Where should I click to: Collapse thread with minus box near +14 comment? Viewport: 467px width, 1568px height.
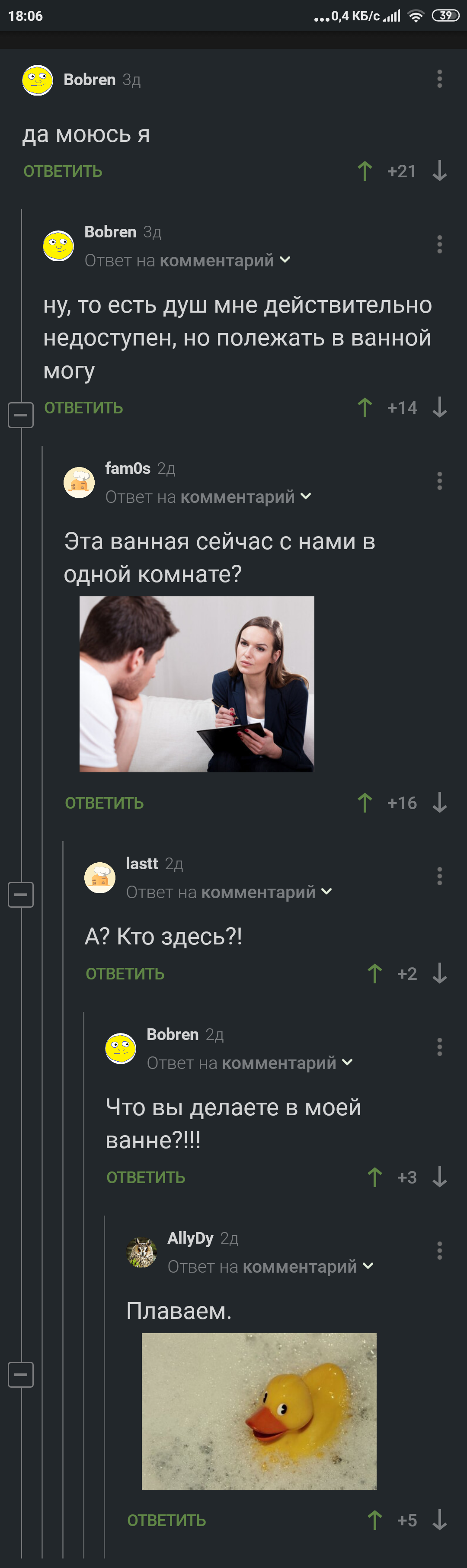pyautogui.click(x=21, y=415)
